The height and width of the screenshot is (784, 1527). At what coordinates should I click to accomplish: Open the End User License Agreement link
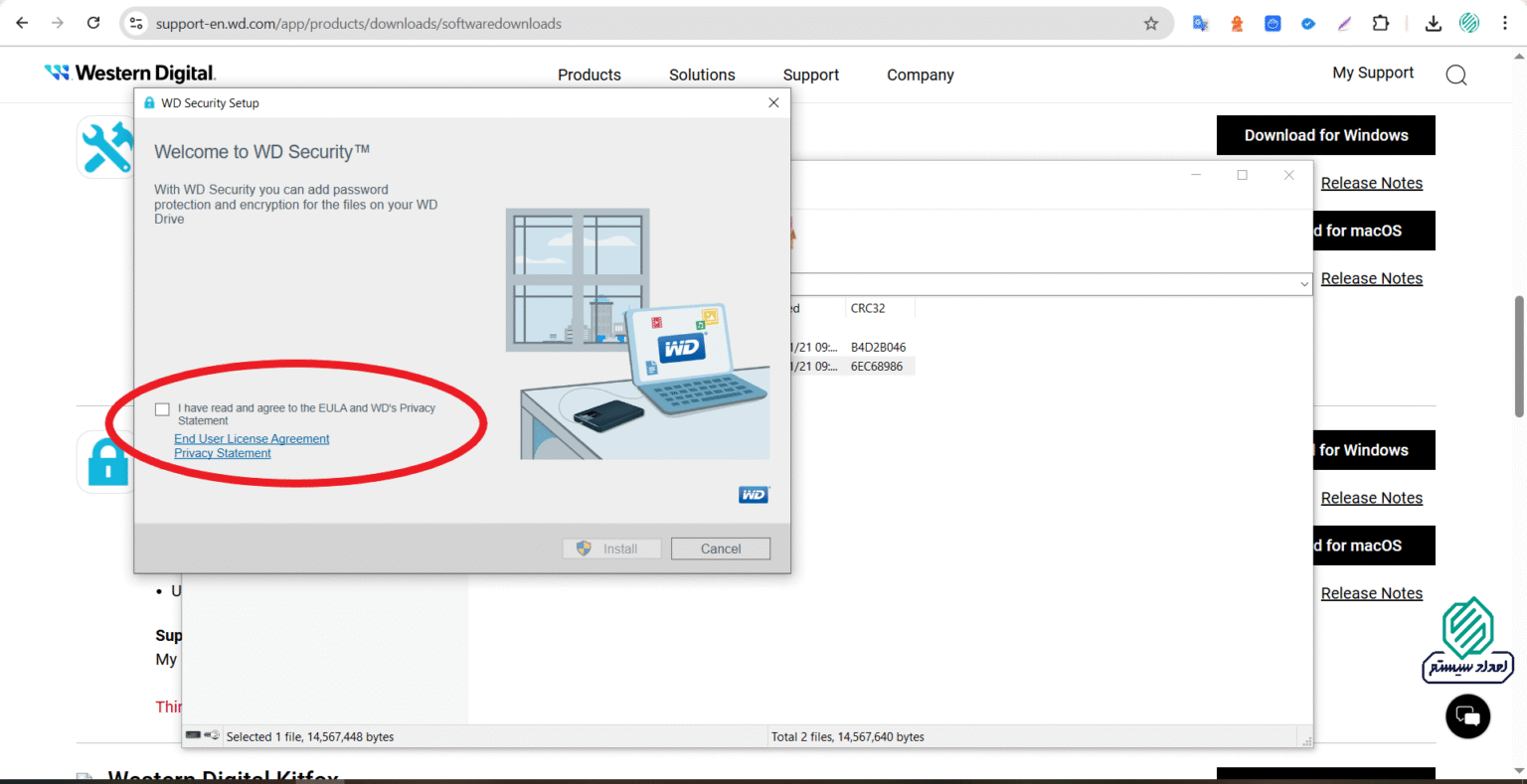(x=252, y=439)
